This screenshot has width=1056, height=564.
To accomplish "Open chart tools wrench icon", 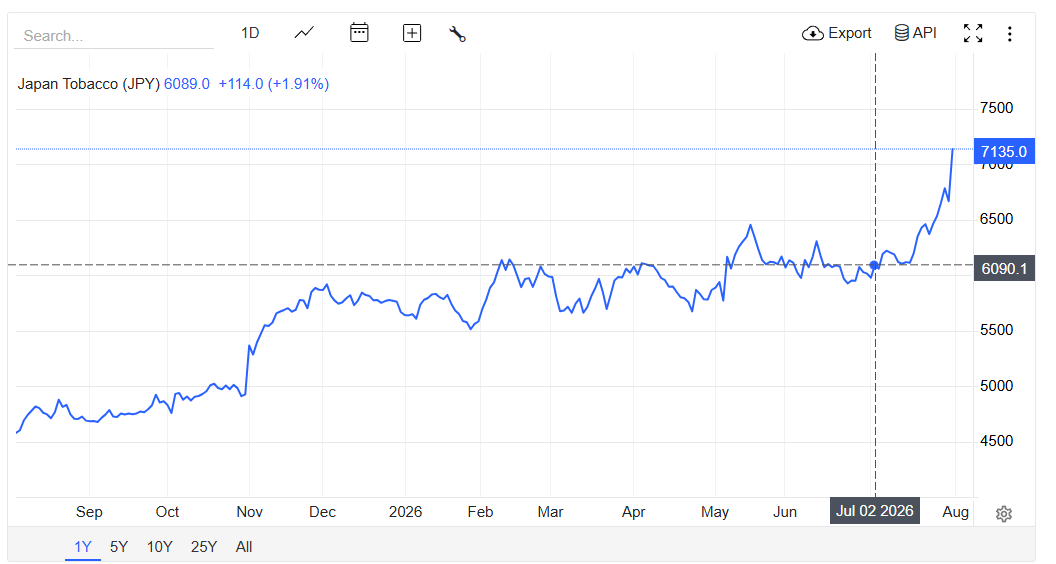I will pyautogui.click(x=457, y=34).
